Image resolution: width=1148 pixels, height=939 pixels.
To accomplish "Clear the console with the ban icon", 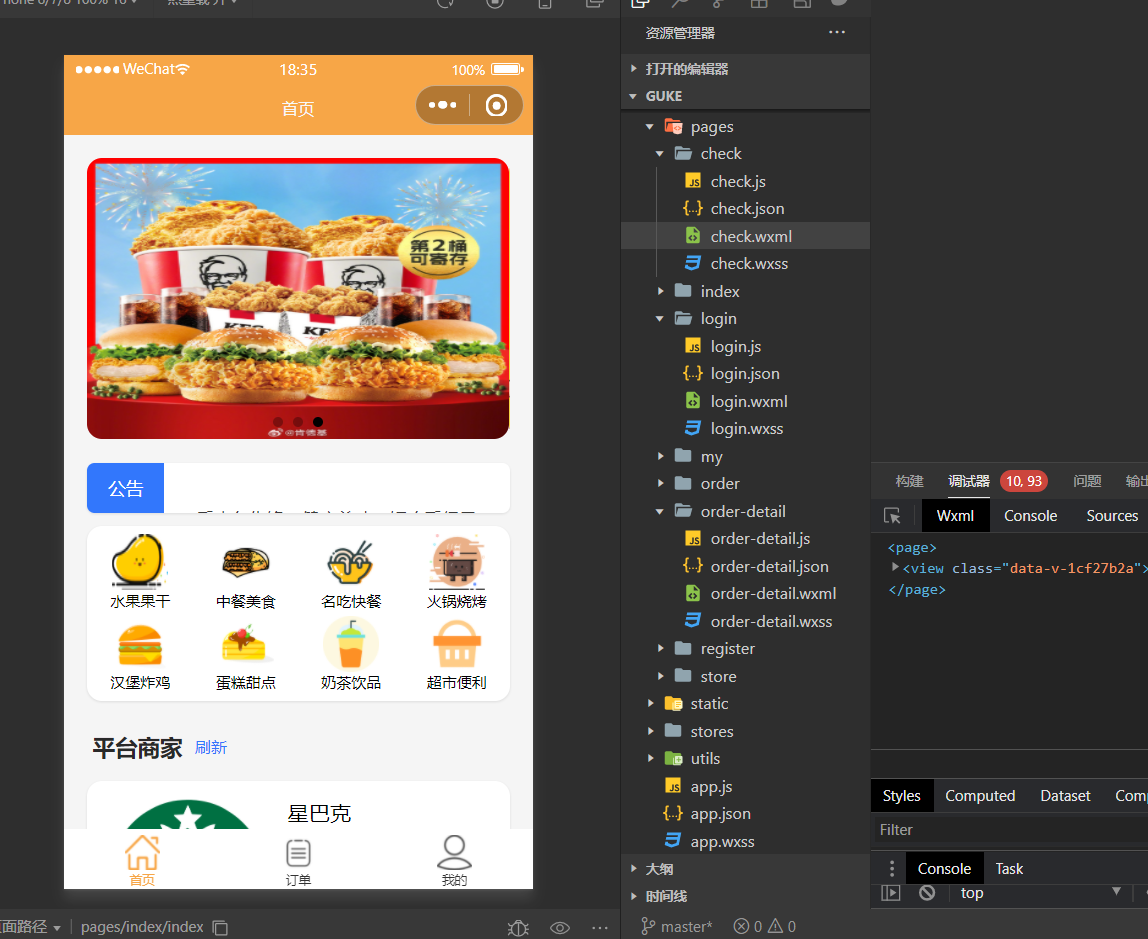I will [x=927, y=893].
